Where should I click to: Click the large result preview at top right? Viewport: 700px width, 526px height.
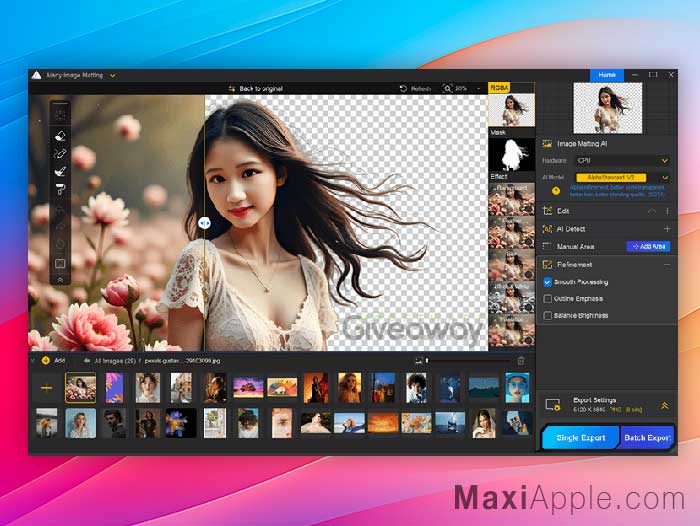point(608,108)
